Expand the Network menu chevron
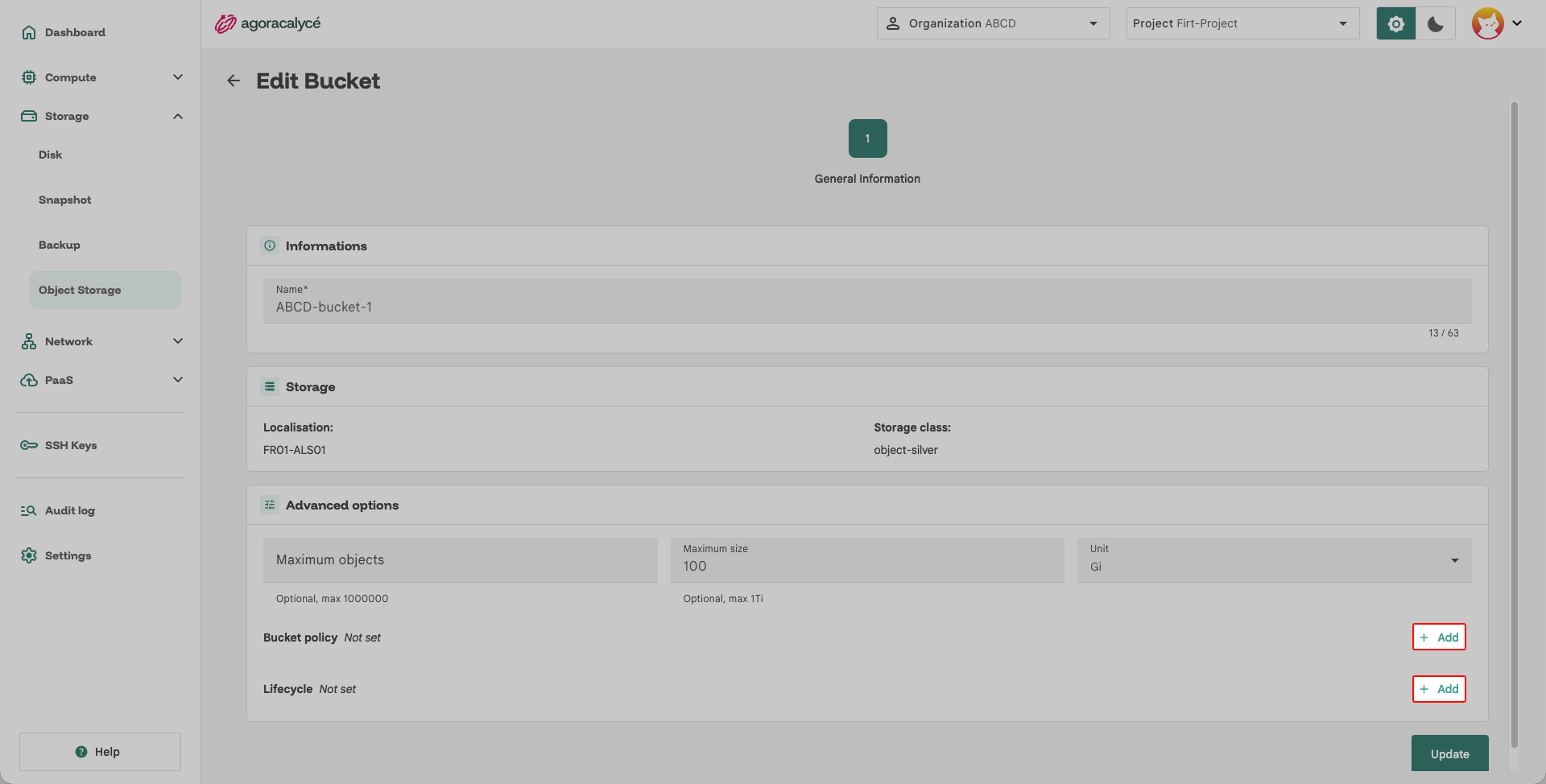Viewport: 1546px width, 784px height. pyautogui.click(x=178, y=341)
